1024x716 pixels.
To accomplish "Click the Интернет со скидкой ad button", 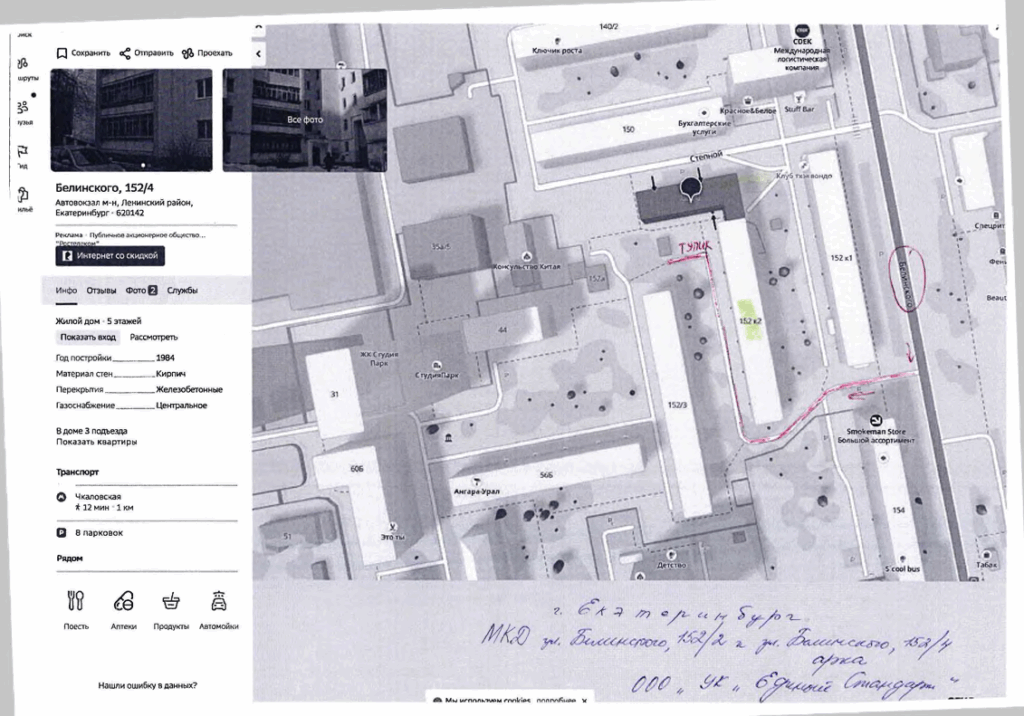I will click(x=110, y=256).
